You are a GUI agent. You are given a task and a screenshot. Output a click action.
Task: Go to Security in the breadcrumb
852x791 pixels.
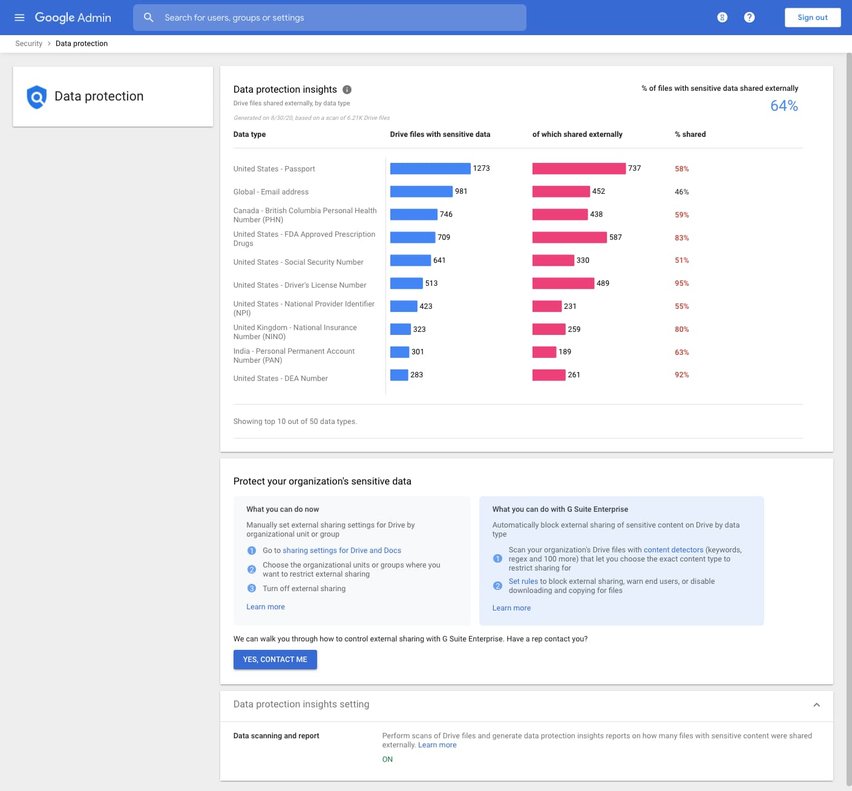click(x=29, y=43)
